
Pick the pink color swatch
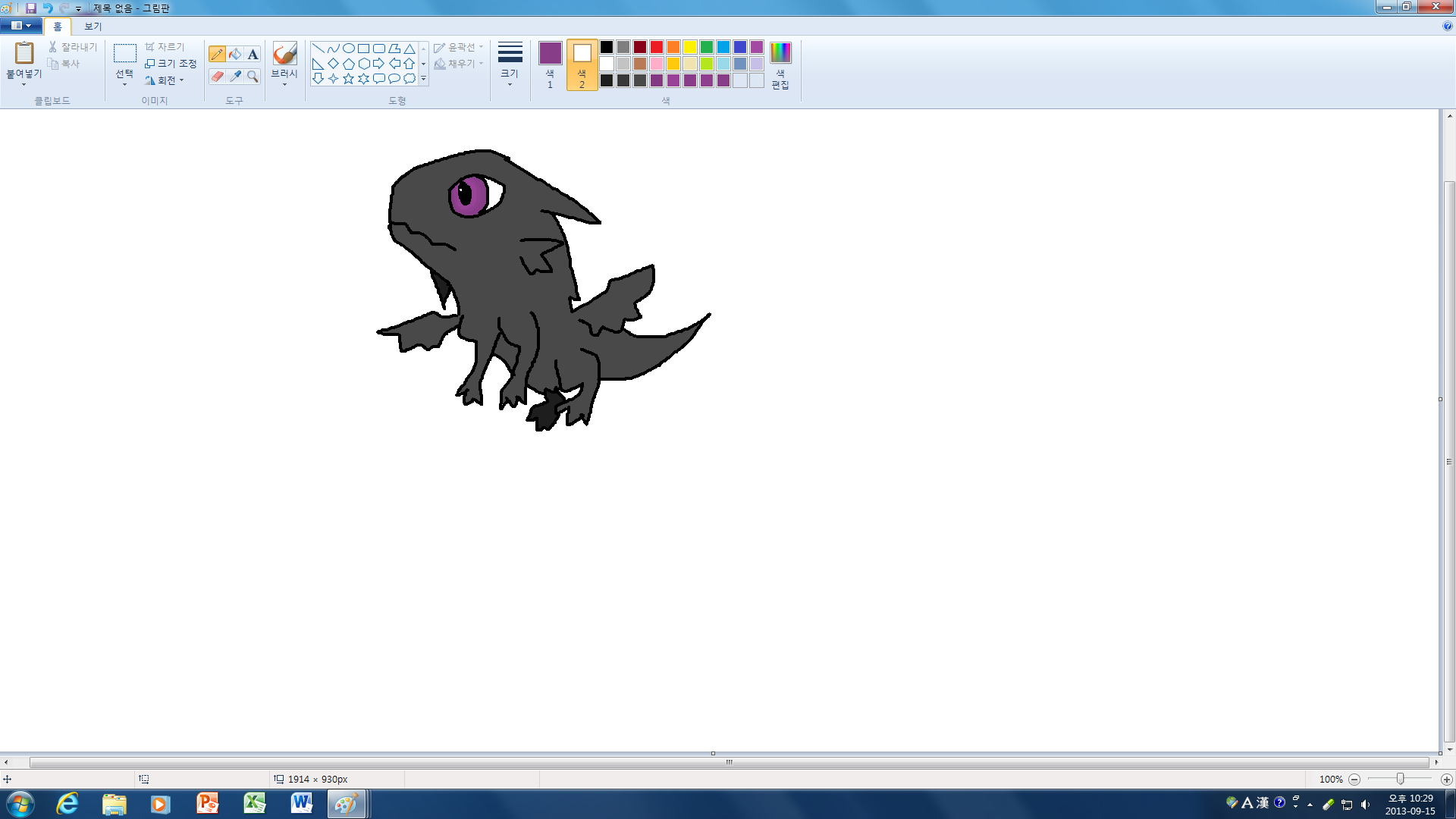(x=657, y=64)
